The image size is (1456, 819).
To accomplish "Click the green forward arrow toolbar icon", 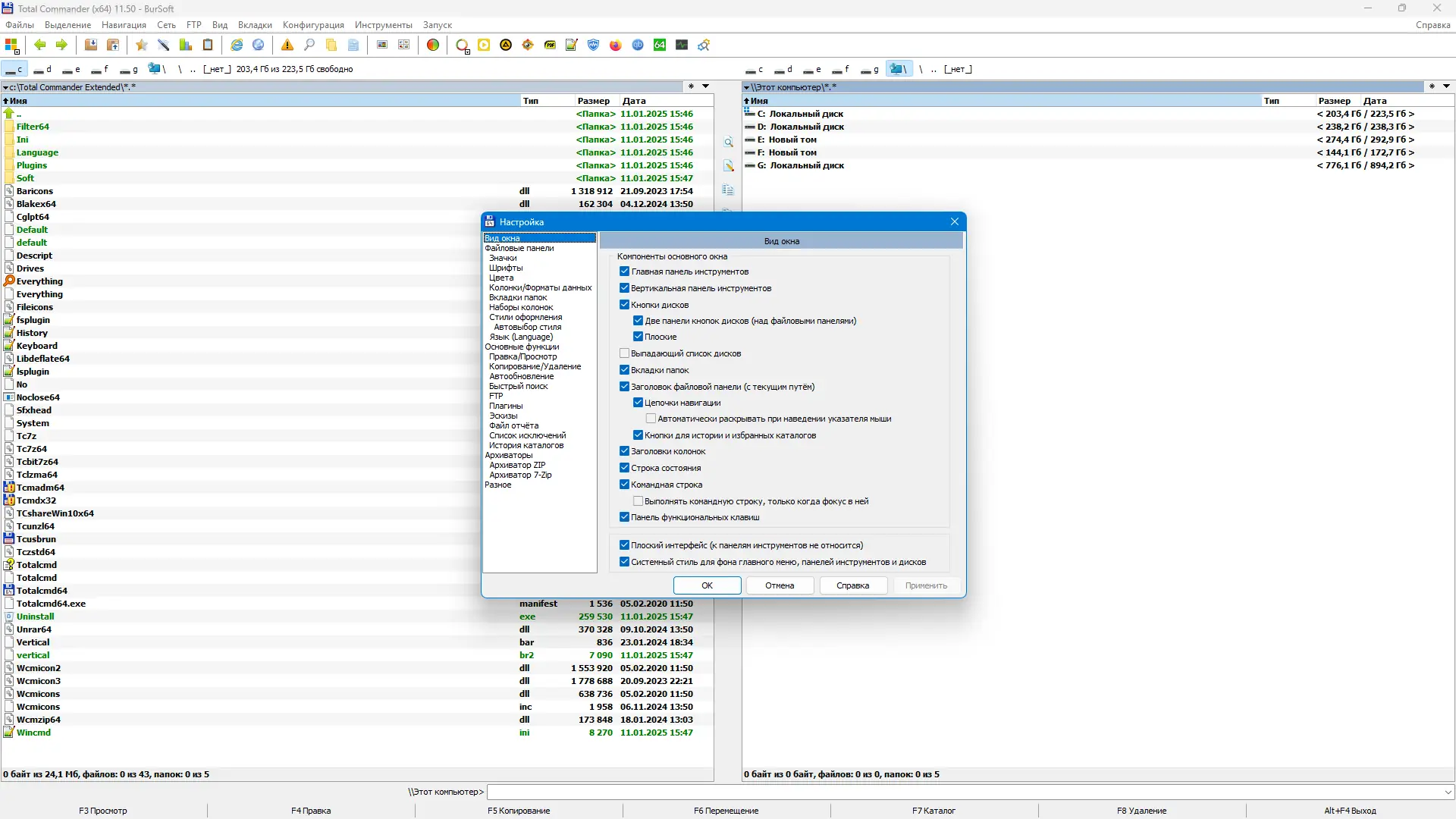I will 61,45.
